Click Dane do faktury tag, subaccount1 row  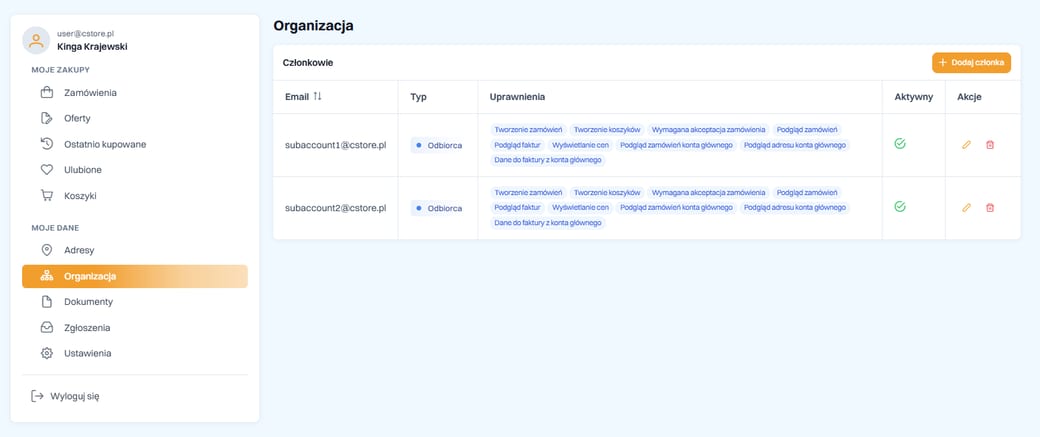(548, 160)
